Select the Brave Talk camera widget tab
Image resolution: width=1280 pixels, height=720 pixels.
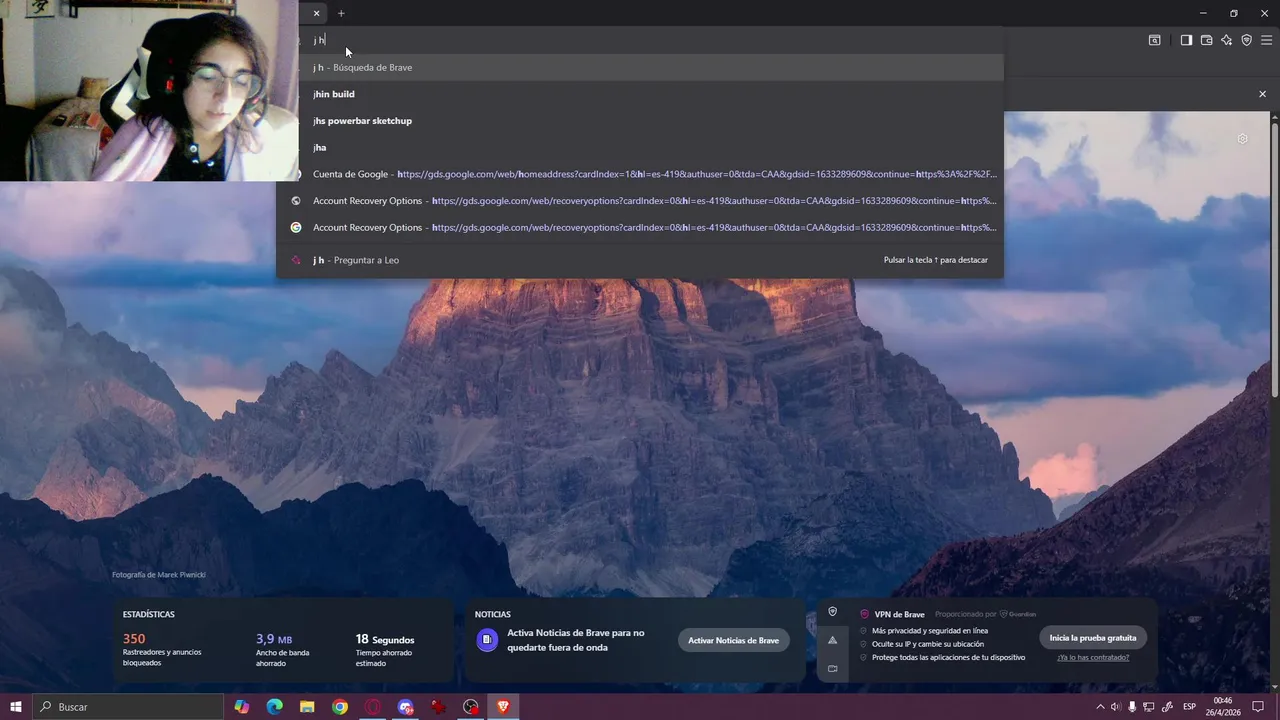(x=832, y=668)
